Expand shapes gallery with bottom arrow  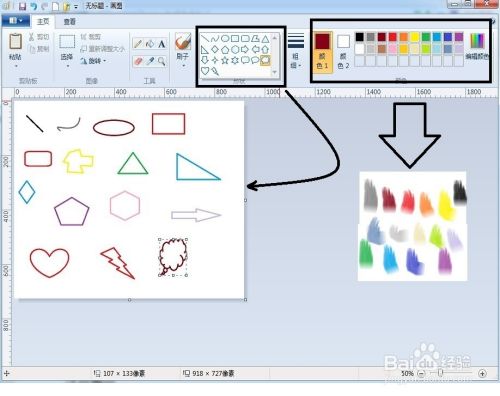point(274,72)
